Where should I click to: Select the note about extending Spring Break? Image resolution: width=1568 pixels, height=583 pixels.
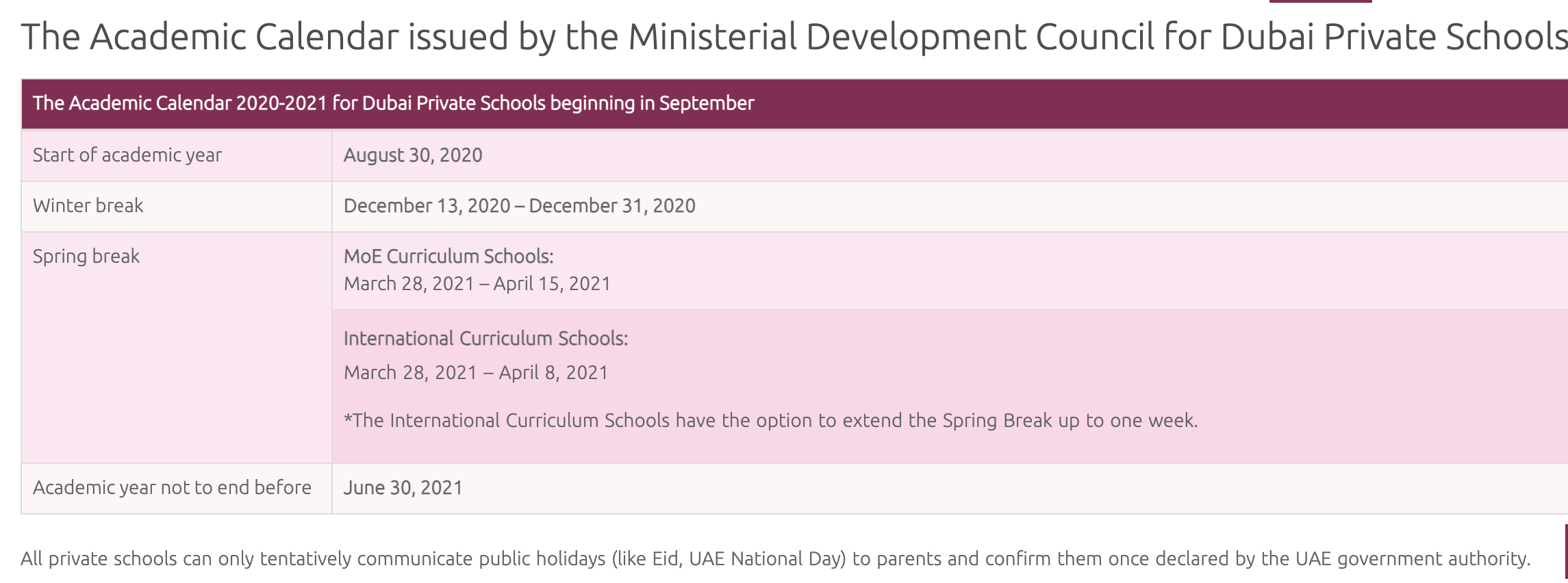(x=771, y=421)
